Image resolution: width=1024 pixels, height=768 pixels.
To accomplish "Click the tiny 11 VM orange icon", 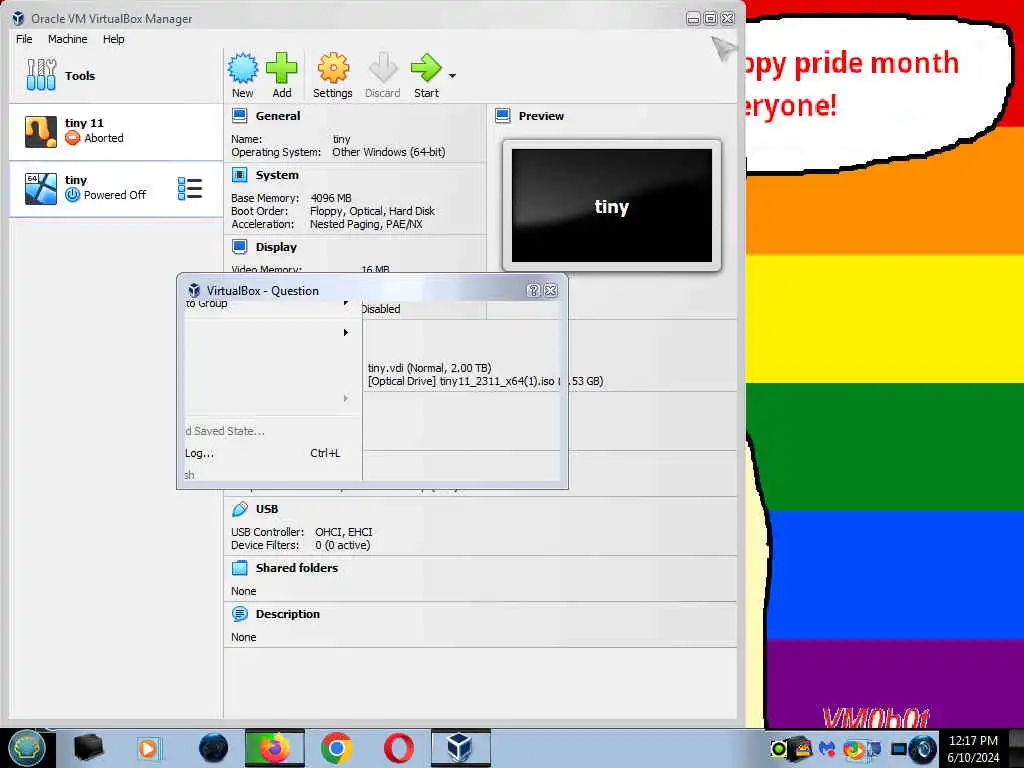I will click(40, 131).
